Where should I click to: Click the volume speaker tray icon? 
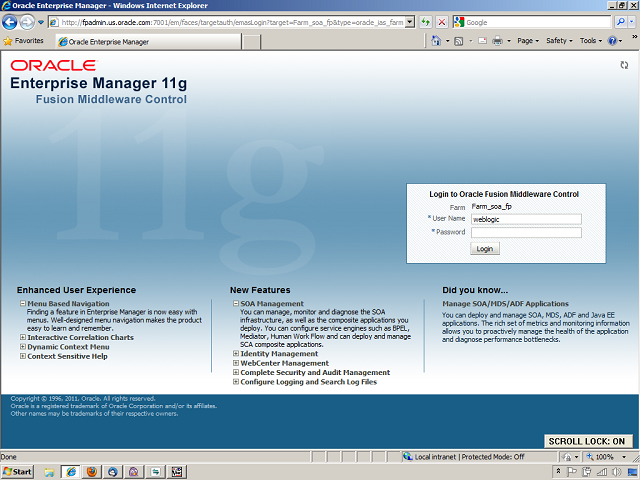pos(616,472)
